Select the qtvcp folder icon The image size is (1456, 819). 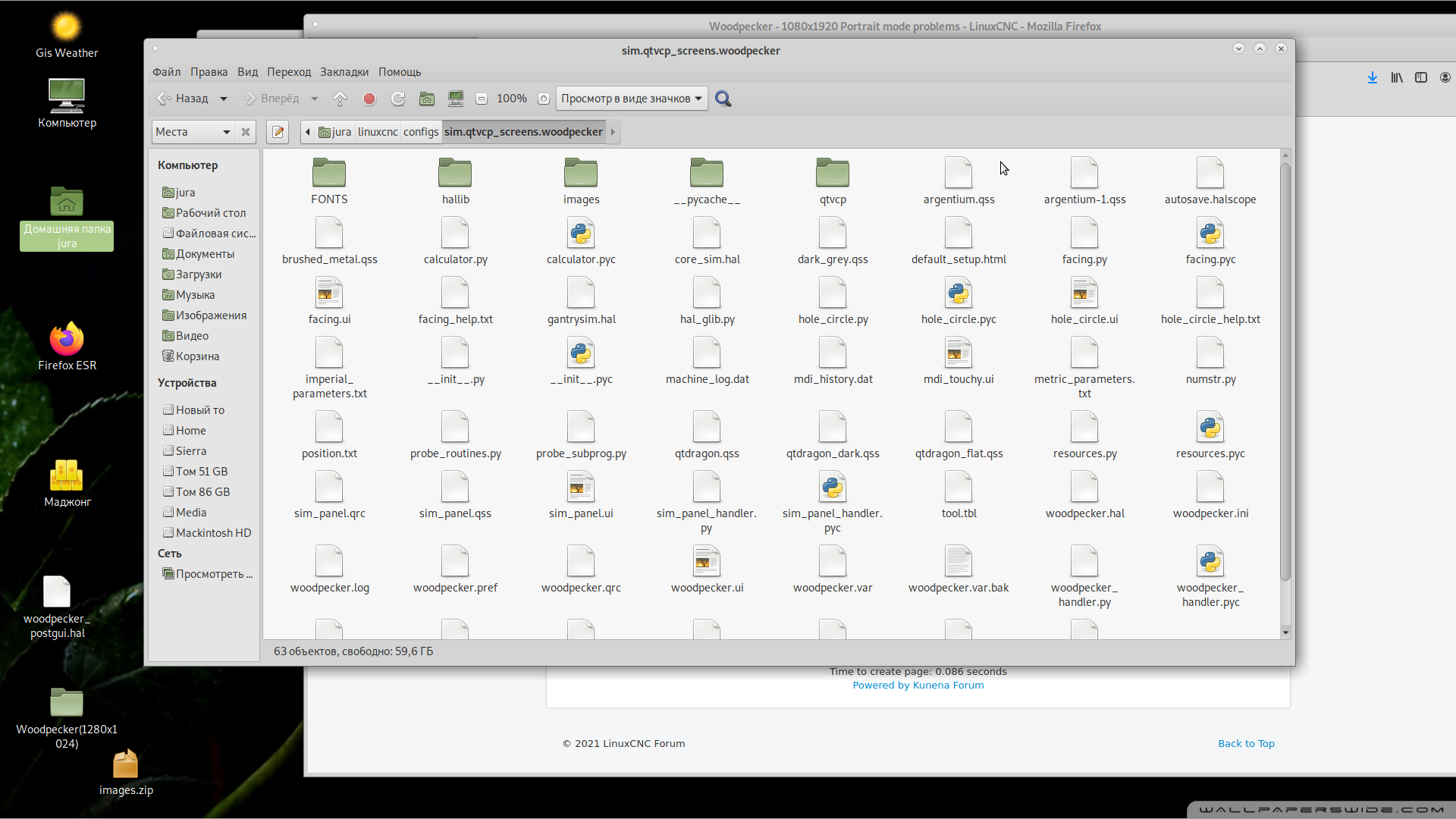(x=833, y=173)
